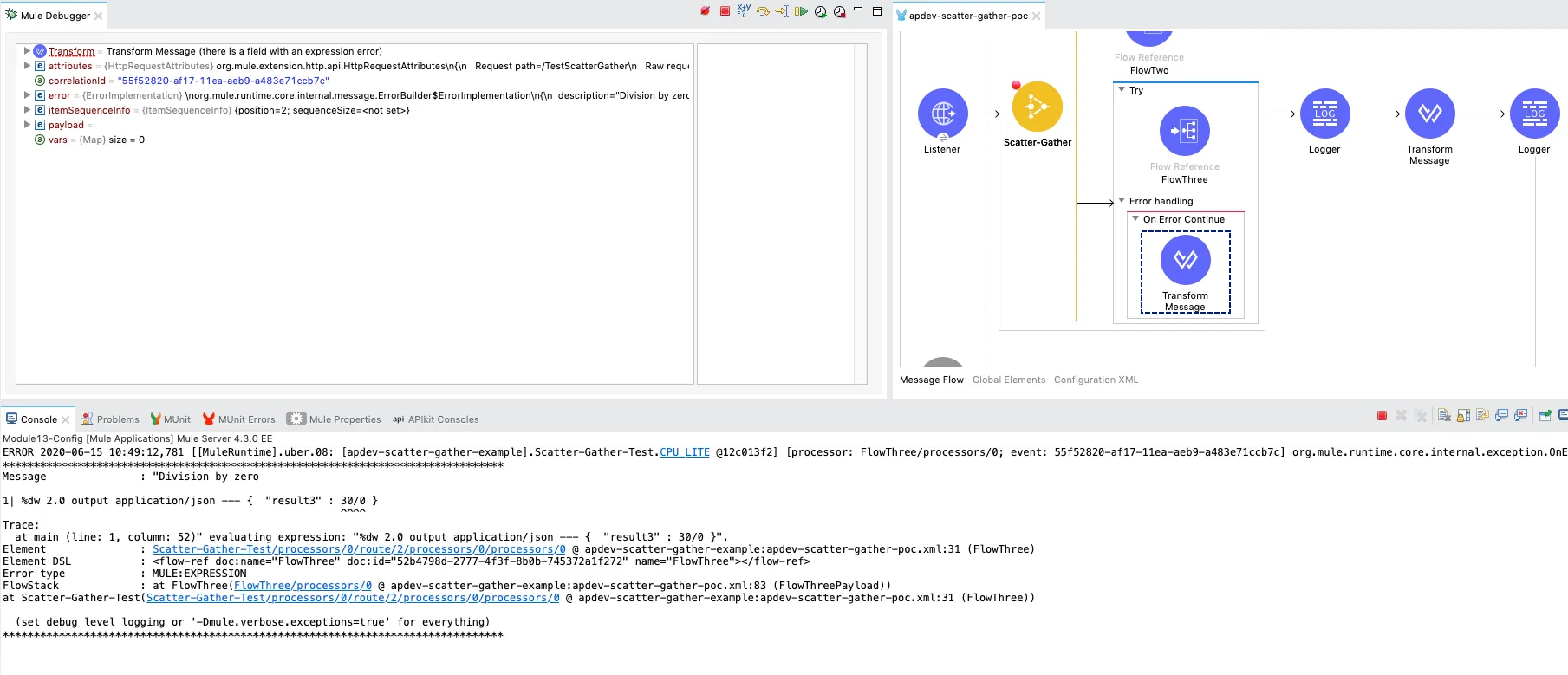Viewport: 1568px width, 675px height.
Task: Open the APIkit Consoles tab
Action: [x=436, y=419]
